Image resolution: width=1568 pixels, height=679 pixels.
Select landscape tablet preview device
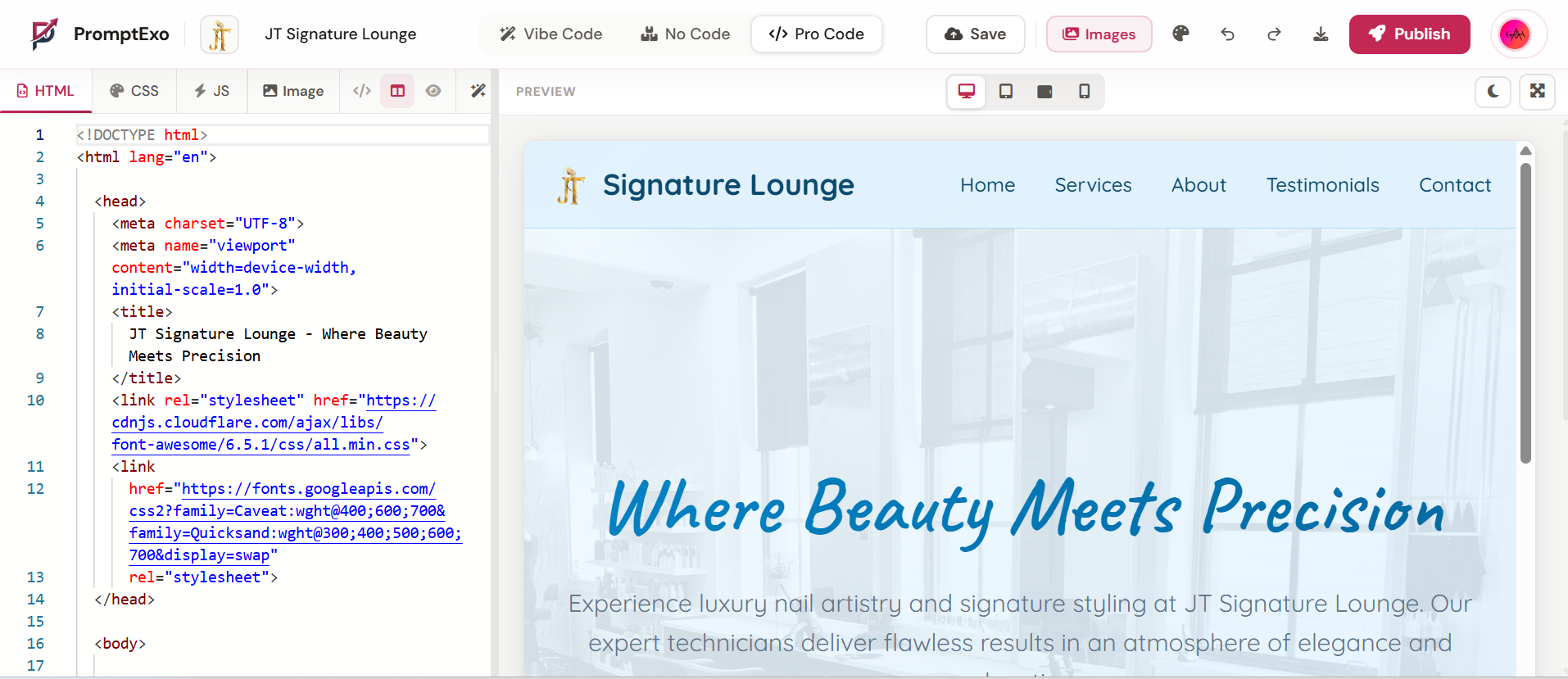(x=1045, y=92)
